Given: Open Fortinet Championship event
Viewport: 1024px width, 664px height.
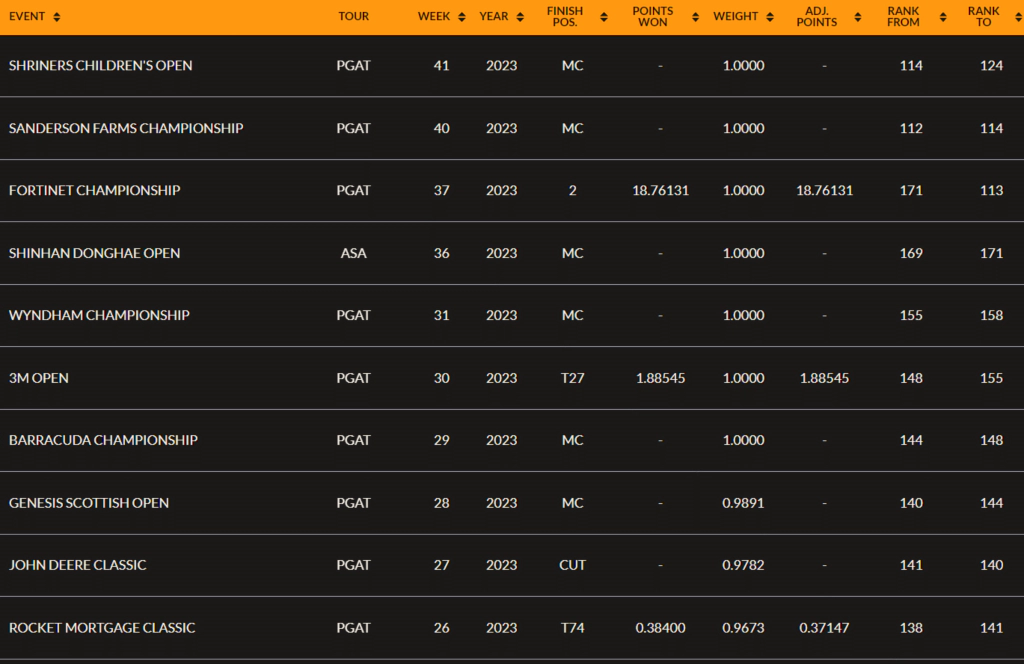Looking at the screenshot, I should (95, 190).
